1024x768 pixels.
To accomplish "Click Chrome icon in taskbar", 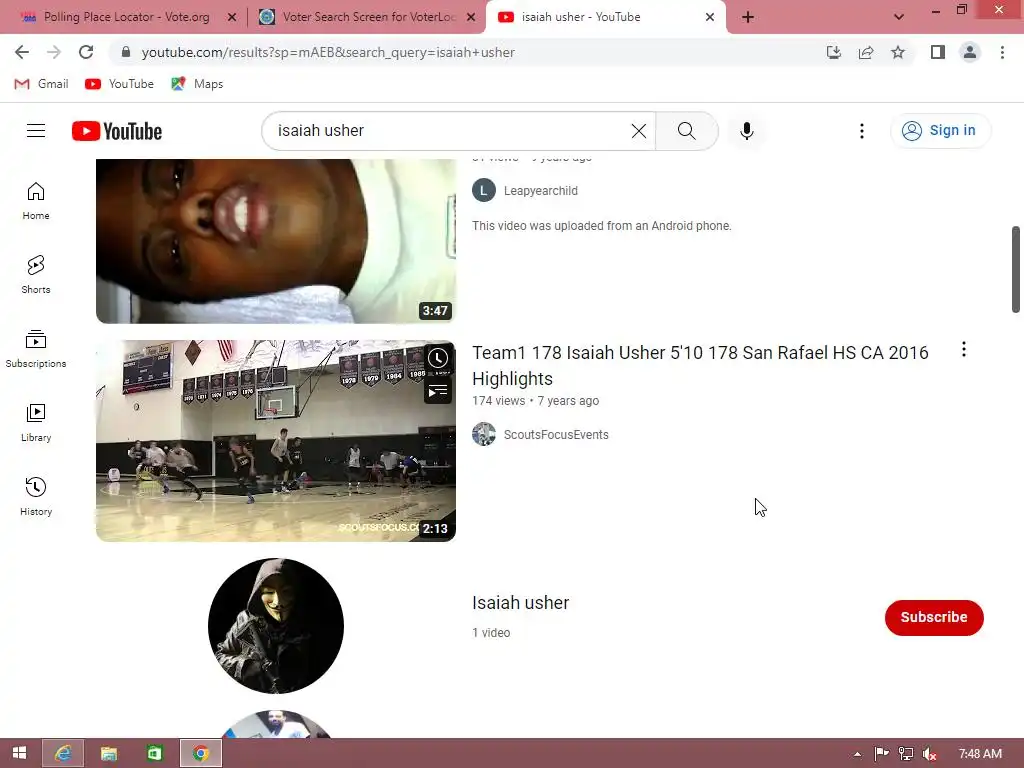I will click(200, 753).
